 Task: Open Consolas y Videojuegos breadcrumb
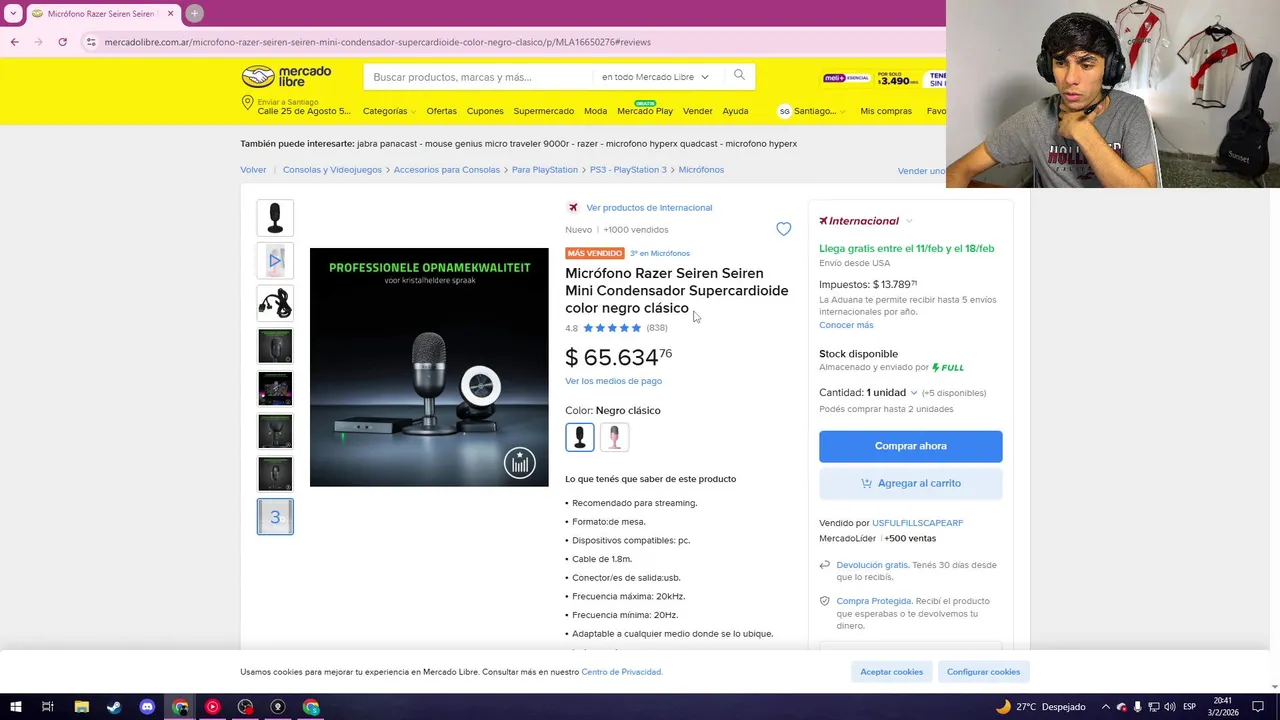(332, 170)
